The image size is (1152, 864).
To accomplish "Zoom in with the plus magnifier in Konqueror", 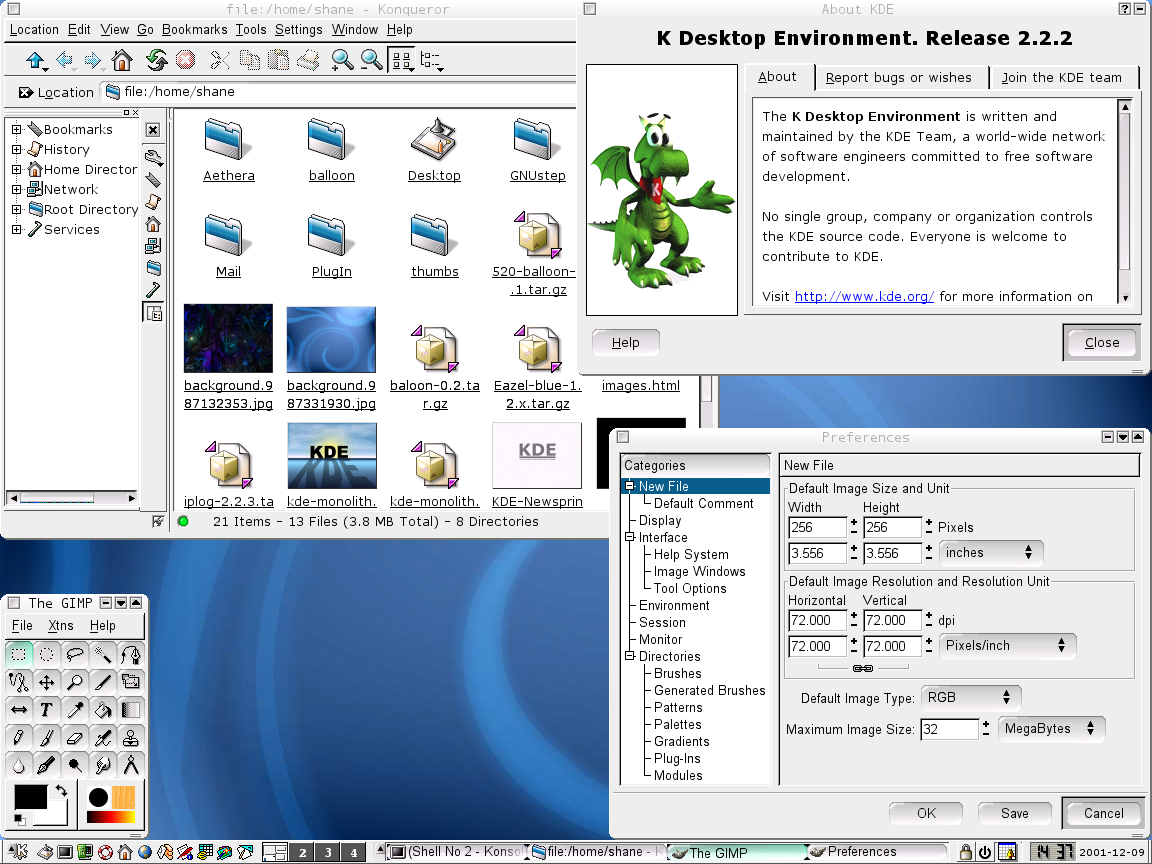I will click(x=342, y=60).
